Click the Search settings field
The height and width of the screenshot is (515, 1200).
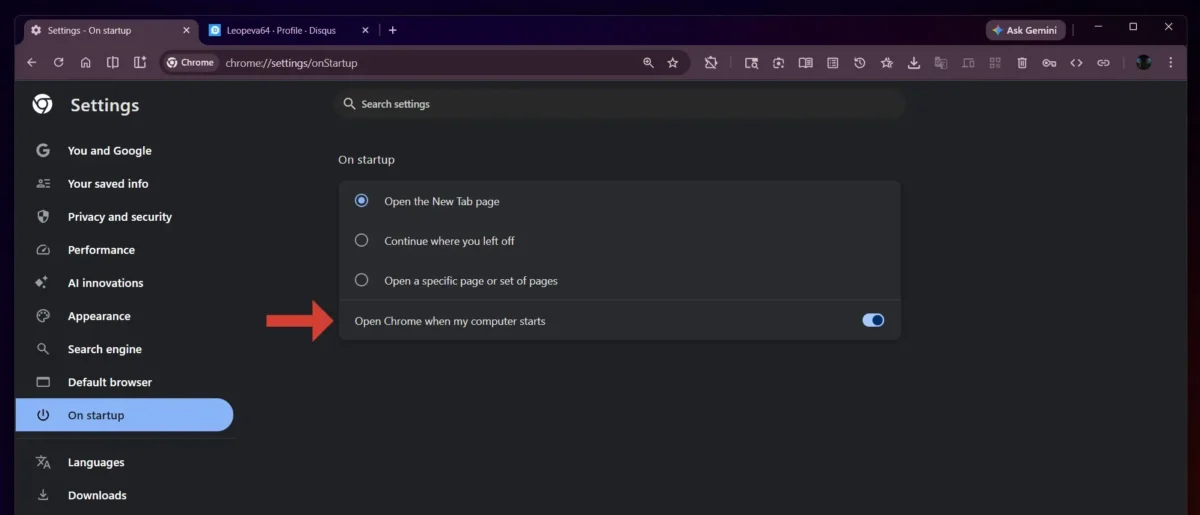[620, 104]
